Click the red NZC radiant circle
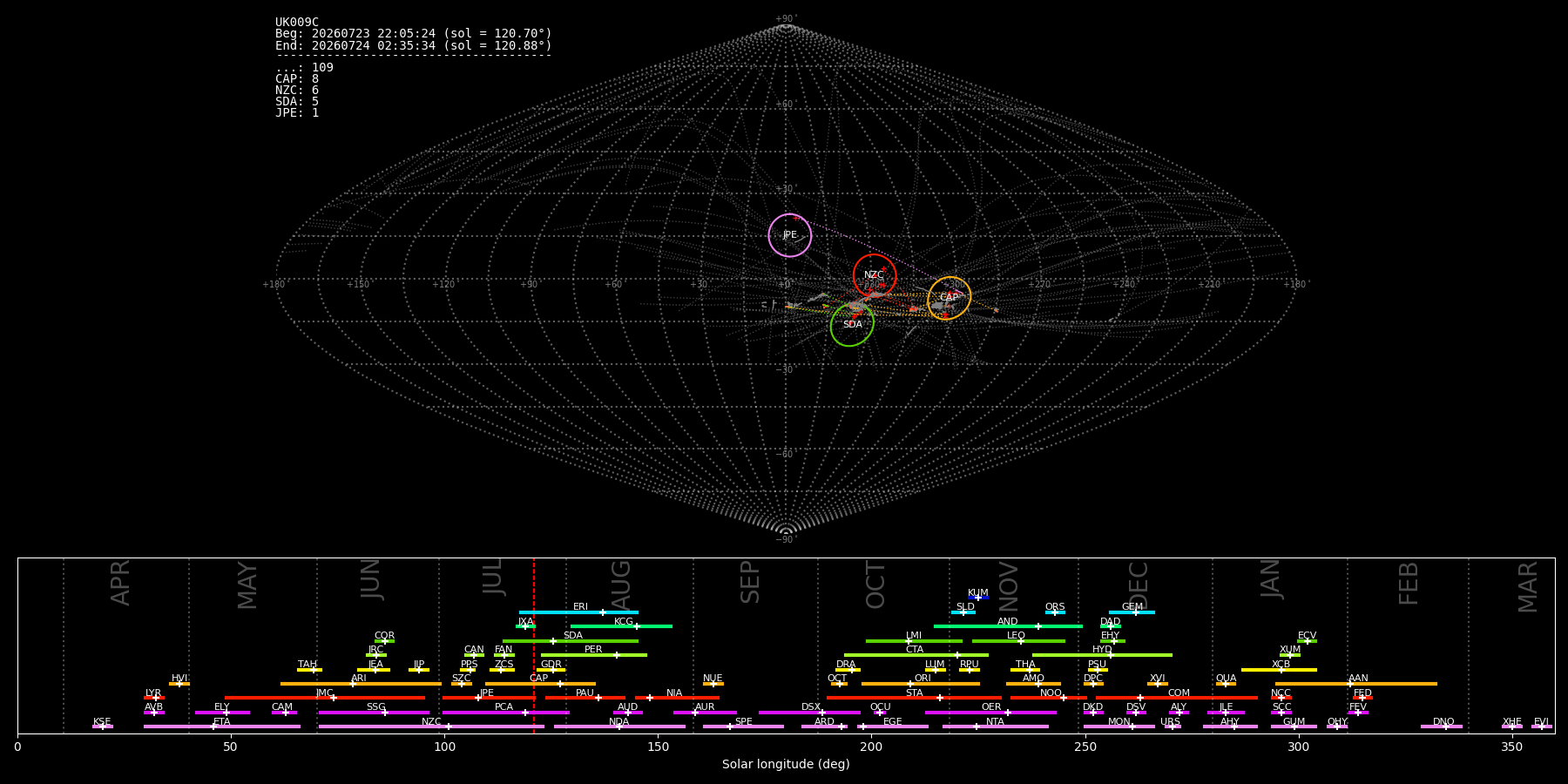The height and width of the screenshot is (784, 1568). coord(875,275)
